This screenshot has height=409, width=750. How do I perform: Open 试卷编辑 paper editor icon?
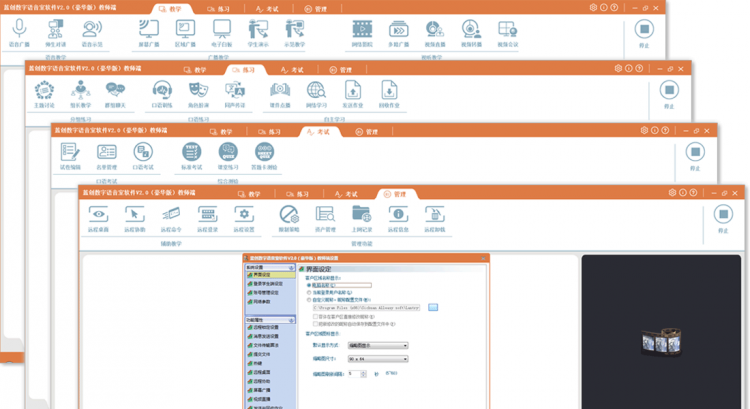pyautogui.click(x=70, y=152)
